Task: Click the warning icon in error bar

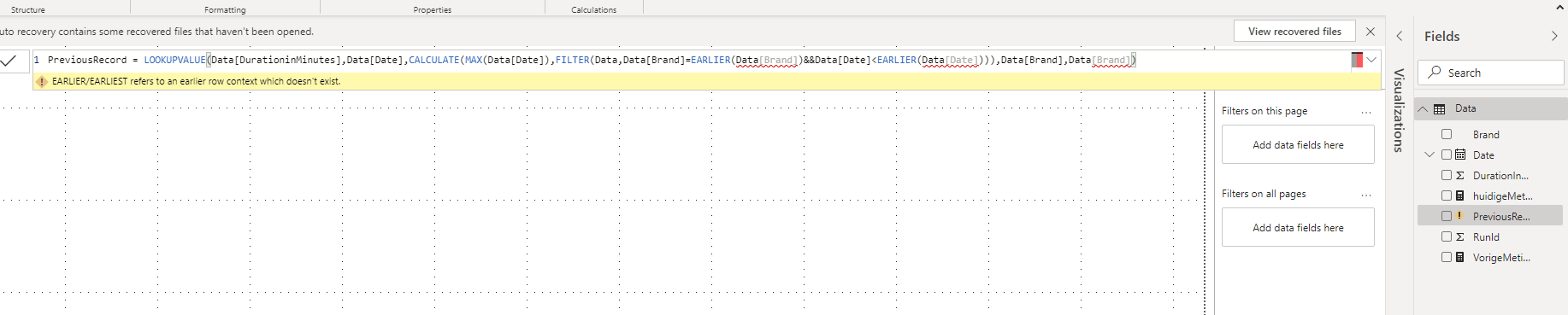Action: pyautogui.click(x=41, y=82)
